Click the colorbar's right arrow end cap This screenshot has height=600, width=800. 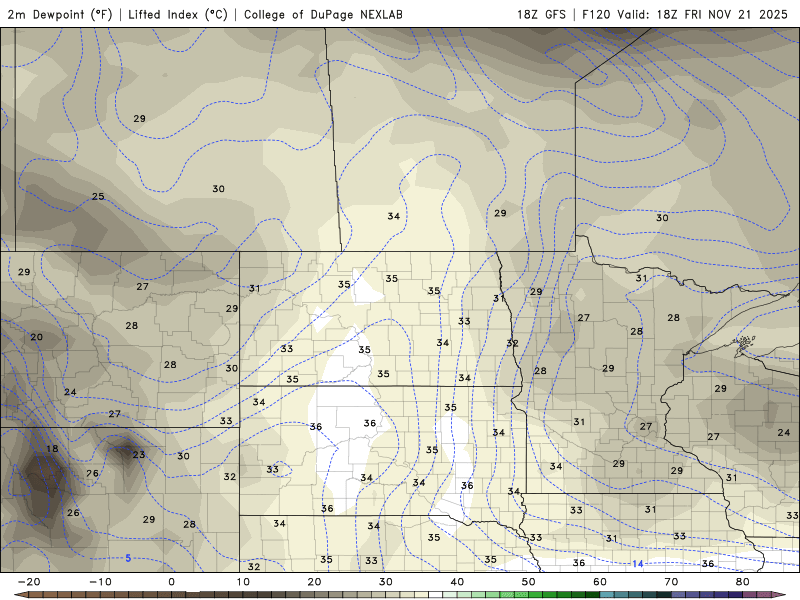coord(779,594)
